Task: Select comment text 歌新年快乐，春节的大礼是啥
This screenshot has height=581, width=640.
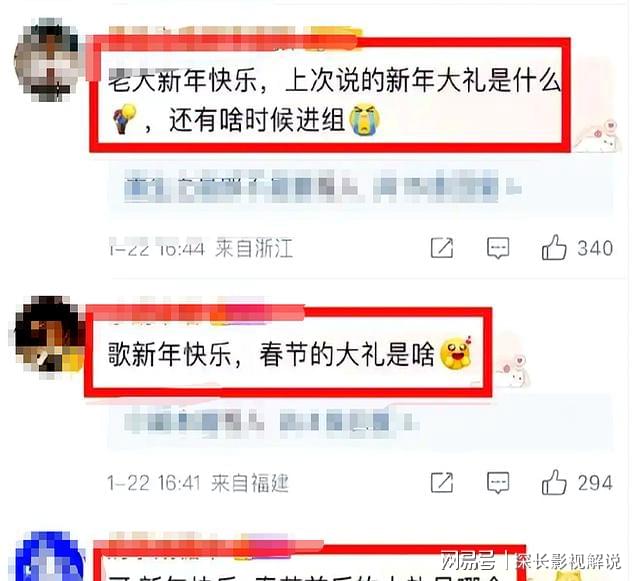Action: pyautogui.click(x=271, y=354)
